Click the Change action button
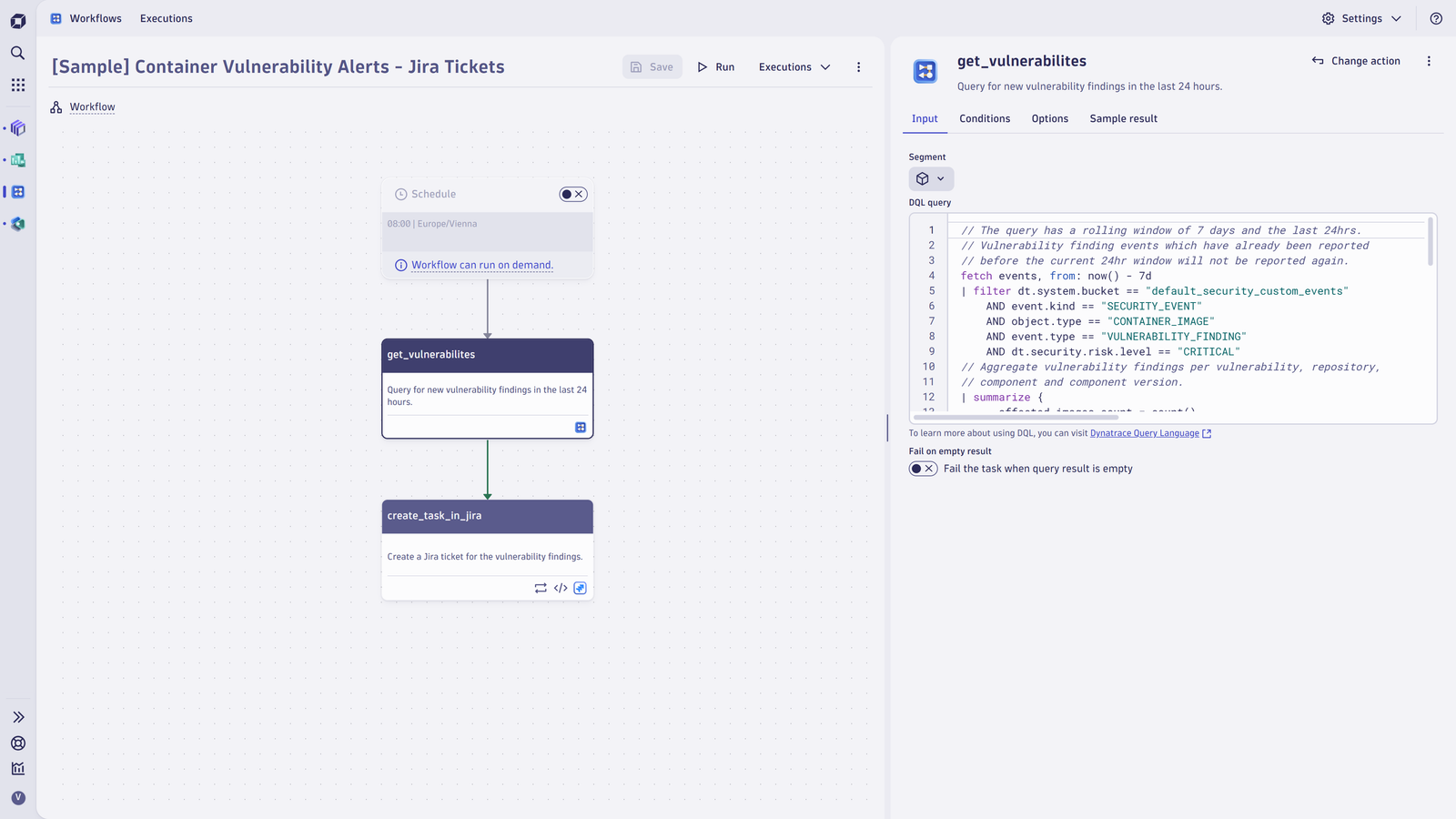 1356,61
